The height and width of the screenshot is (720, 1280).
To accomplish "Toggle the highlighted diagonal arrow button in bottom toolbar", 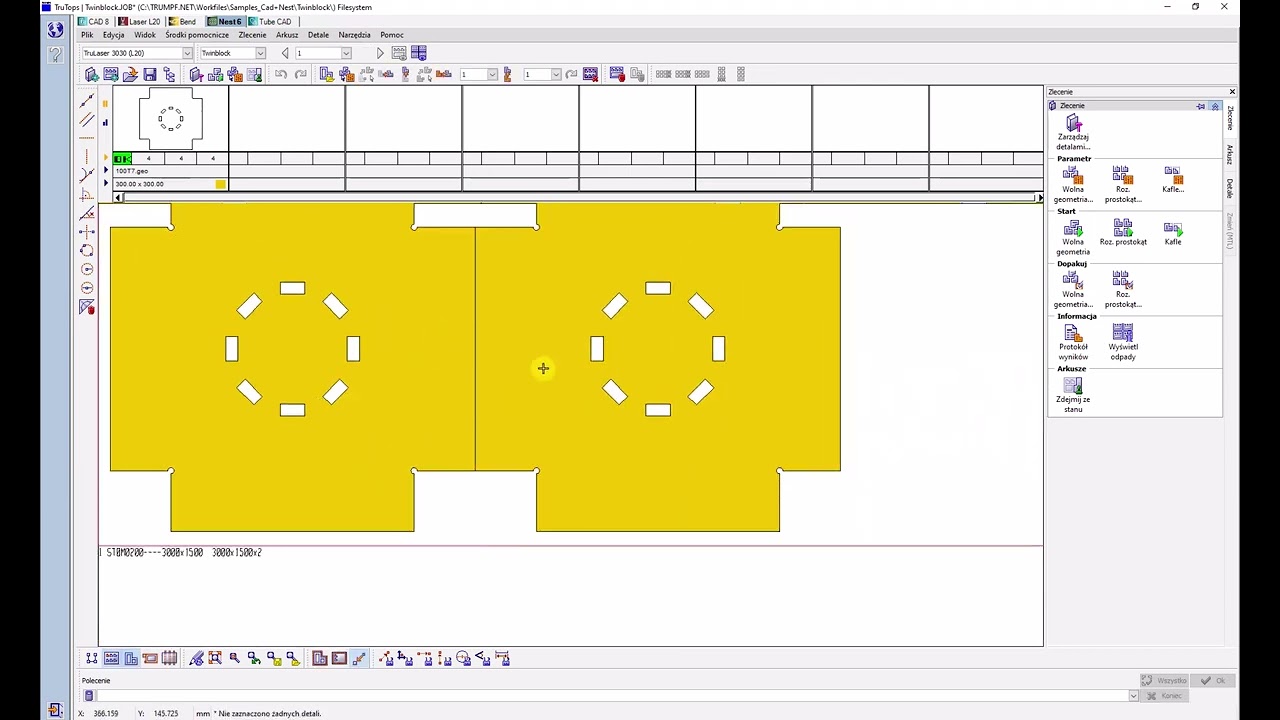I will point(359,658).
